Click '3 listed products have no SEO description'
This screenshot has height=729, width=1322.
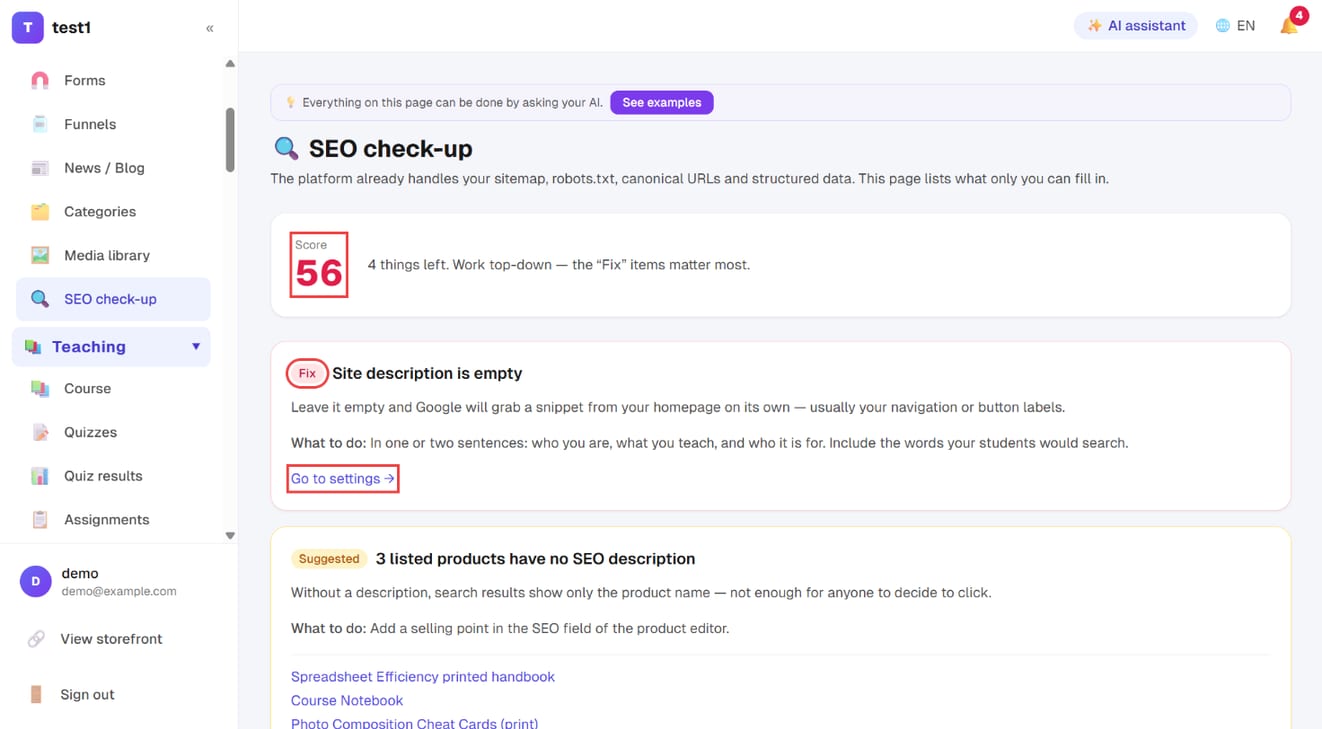535,559
